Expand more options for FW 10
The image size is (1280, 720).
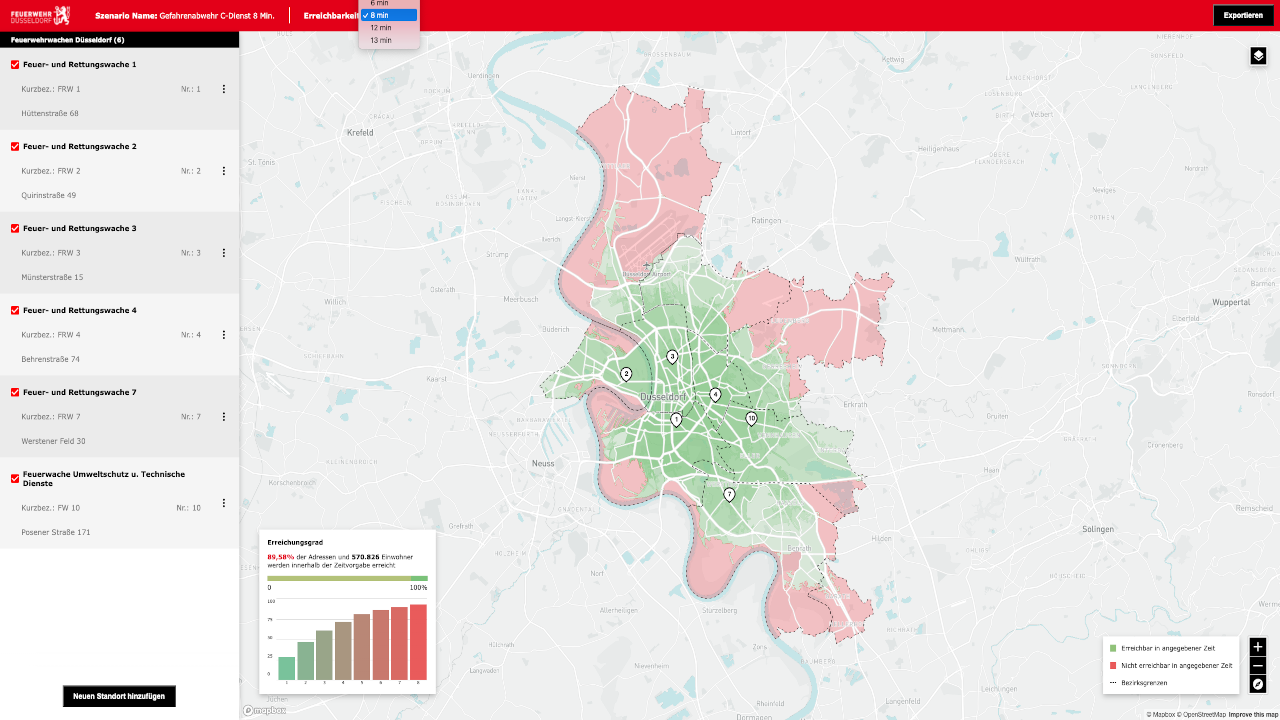coord(223,503)
